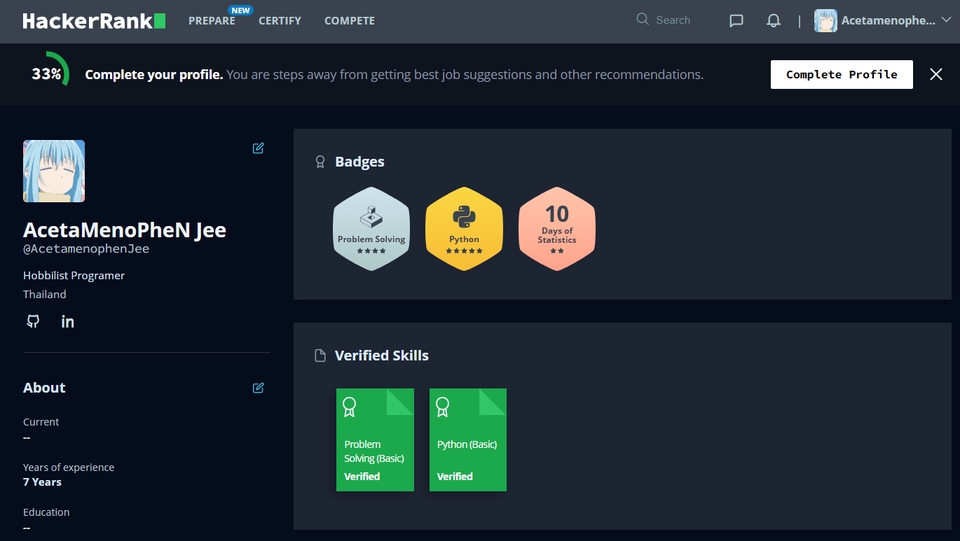The image size is (960, 541).
Task: Click the 7 Years experience value
Action: pyautogui.click(x=42, y=482)
